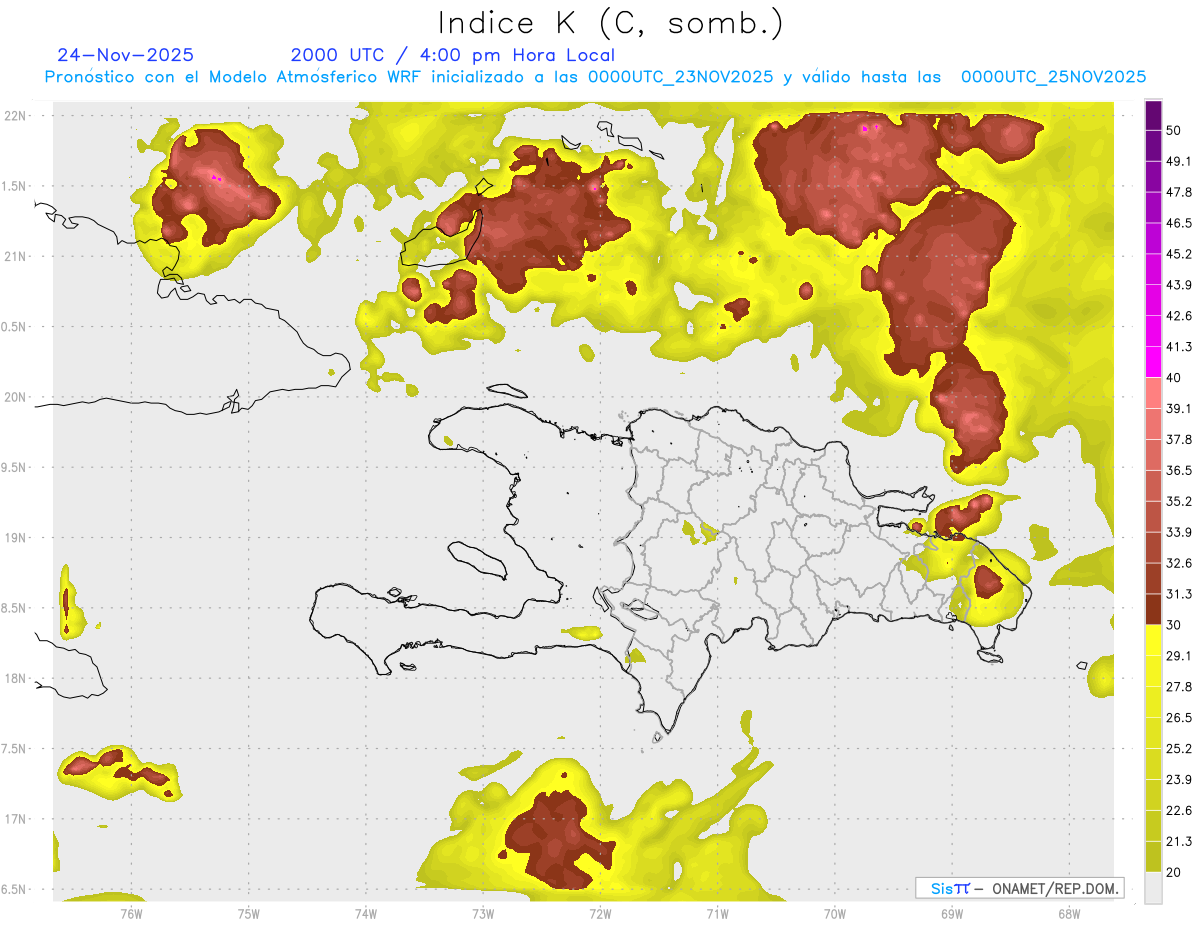This screenshot has height=927, width=1200.
Task: Click the 71W longitude label
Action: point(717,913)
